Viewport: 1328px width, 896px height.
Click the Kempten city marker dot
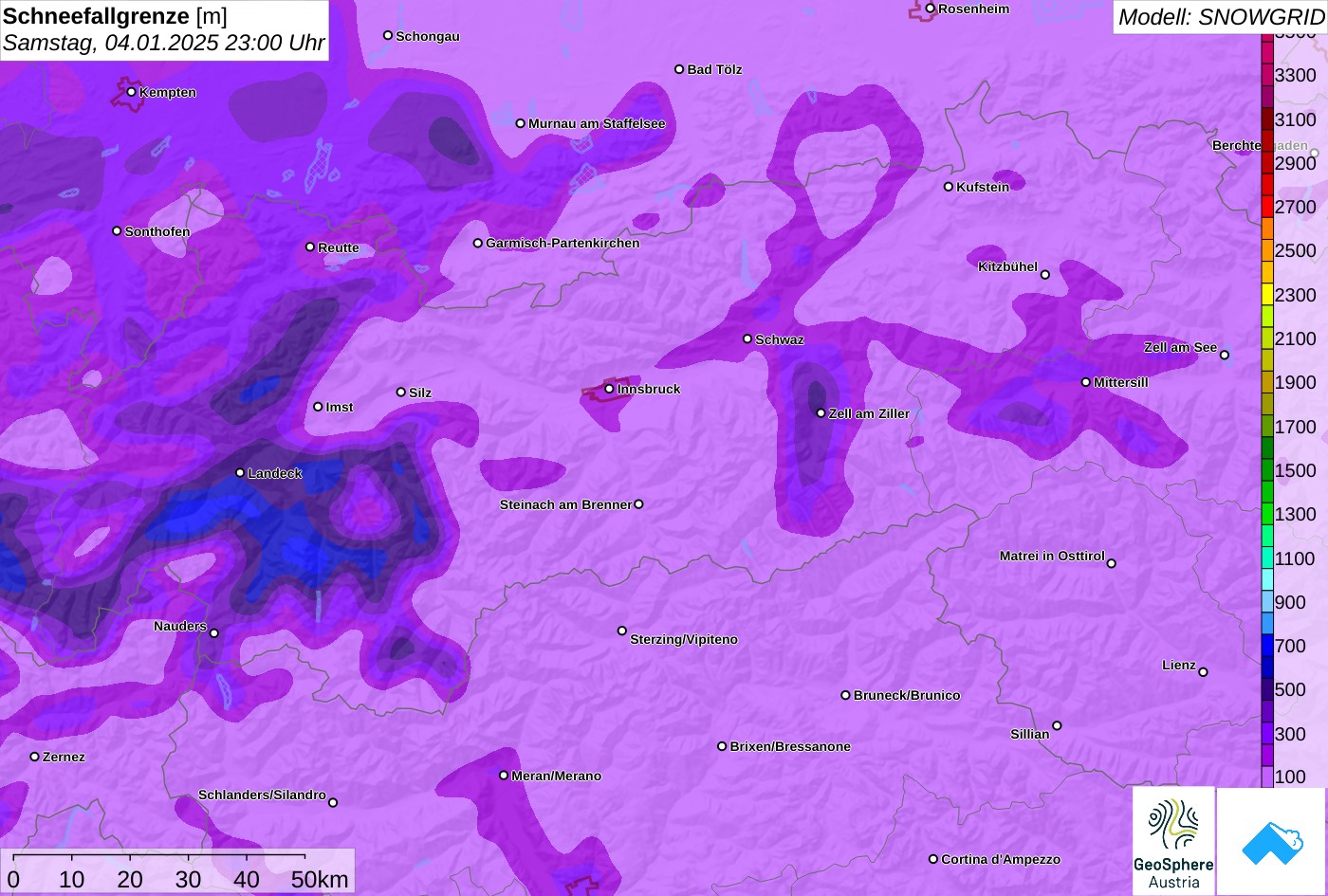131,92
